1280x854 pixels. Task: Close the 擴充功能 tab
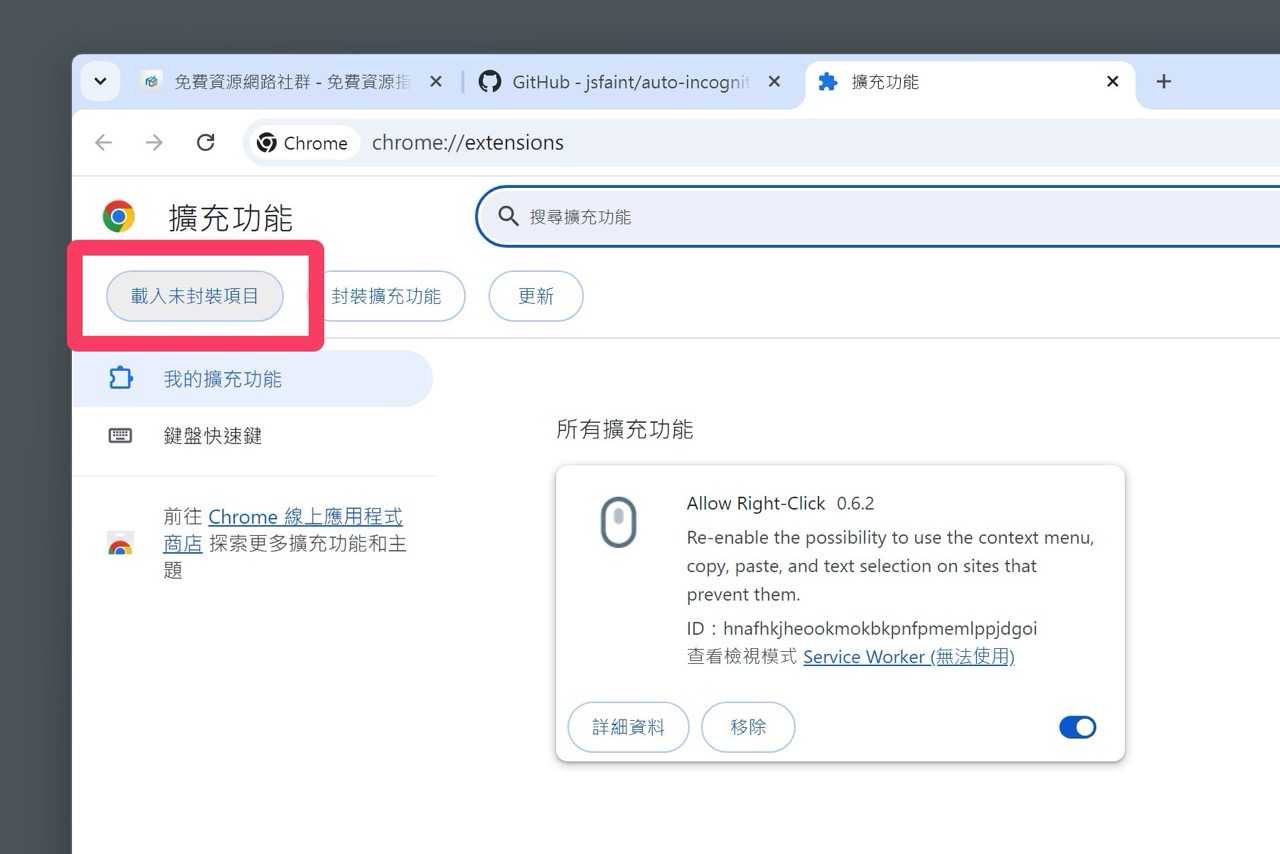(1112, 82)
